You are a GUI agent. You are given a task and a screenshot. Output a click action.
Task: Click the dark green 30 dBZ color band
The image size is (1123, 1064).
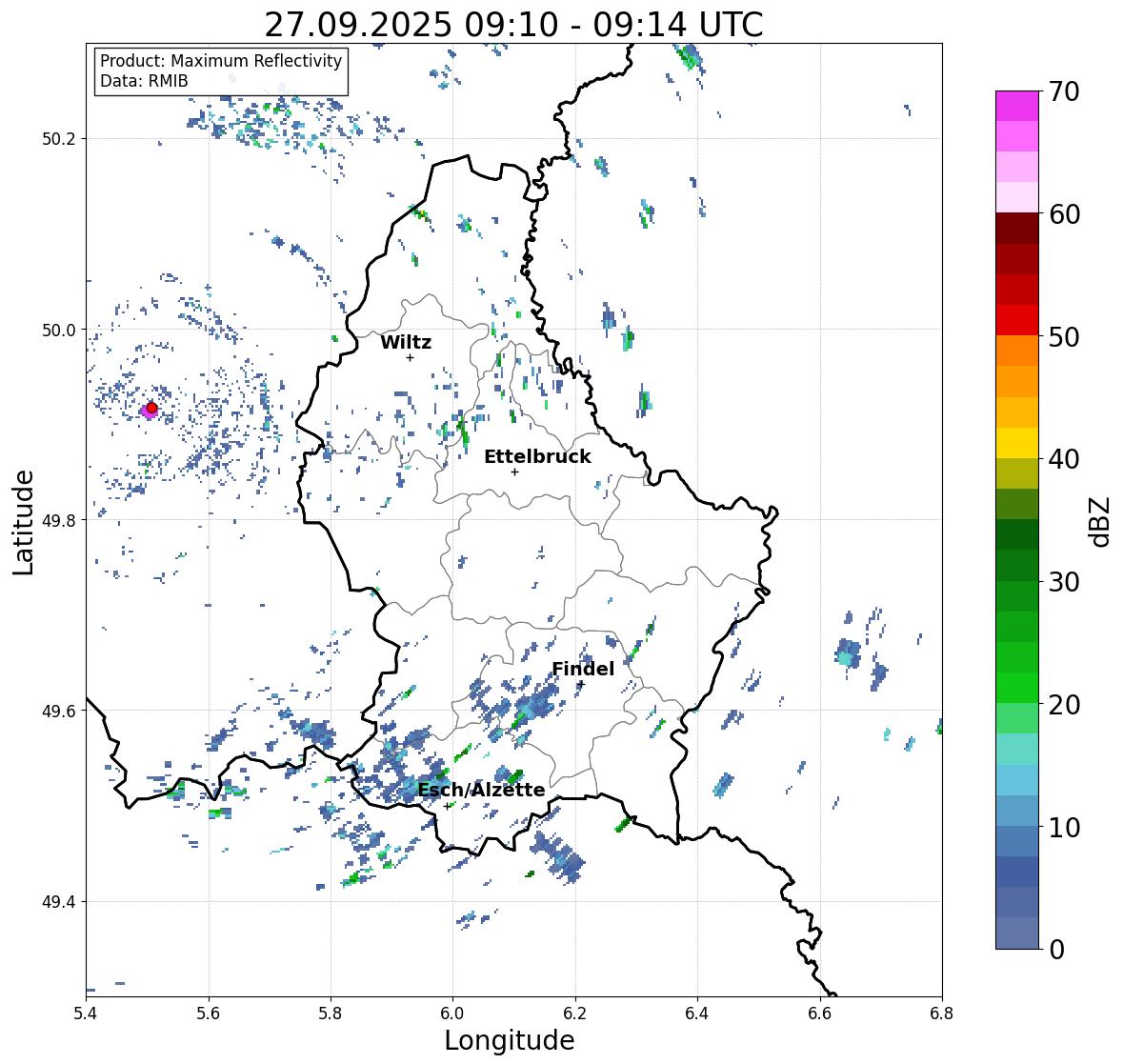[x=1017, y=566]
